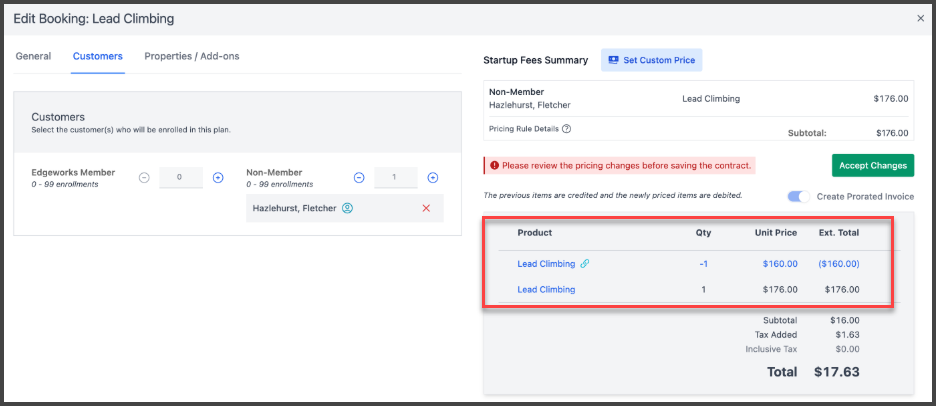This screenshot has width=936, height=406.
Task: Decrease Non-Member enrollment count
Action: point(359,178)
